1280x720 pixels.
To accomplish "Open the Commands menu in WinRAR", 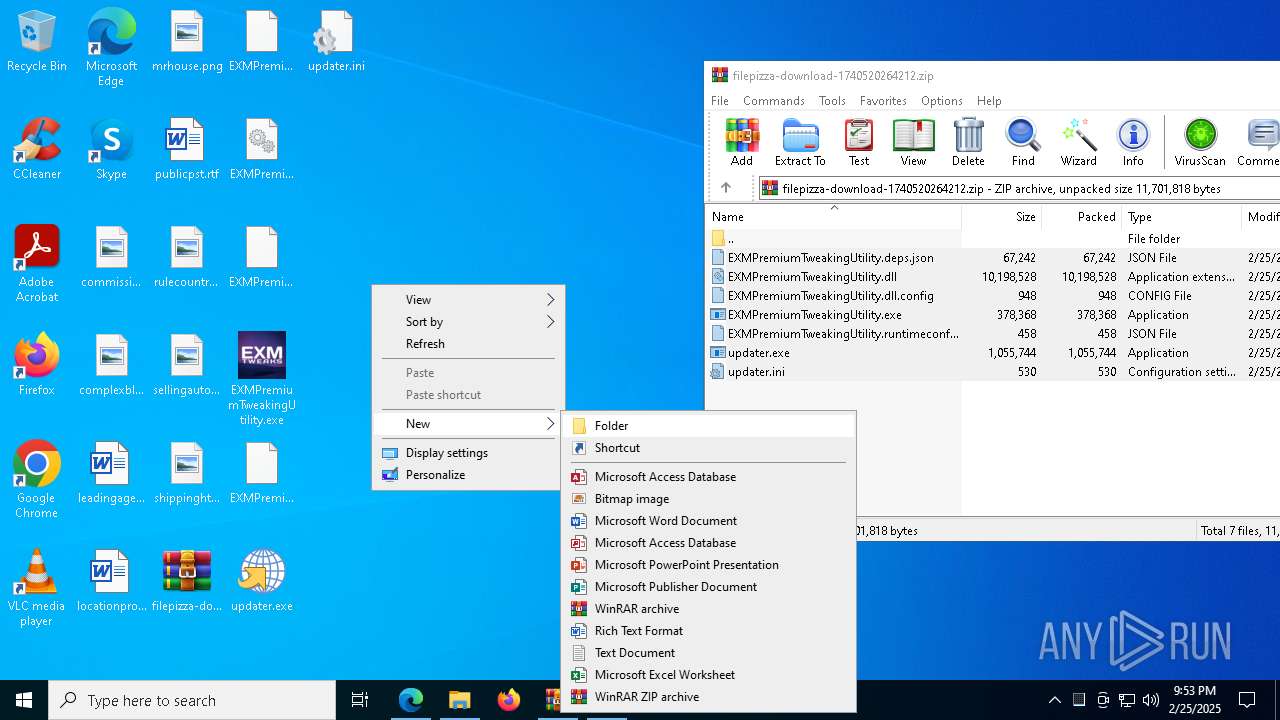I will (774, 101).
